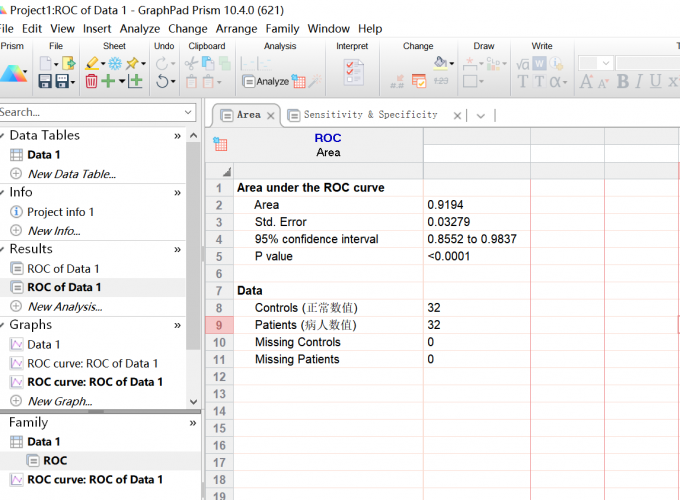Create a new project file icon
Viewport: 680px width, 500px height.
pyautogui.click(x=45, y=63)
